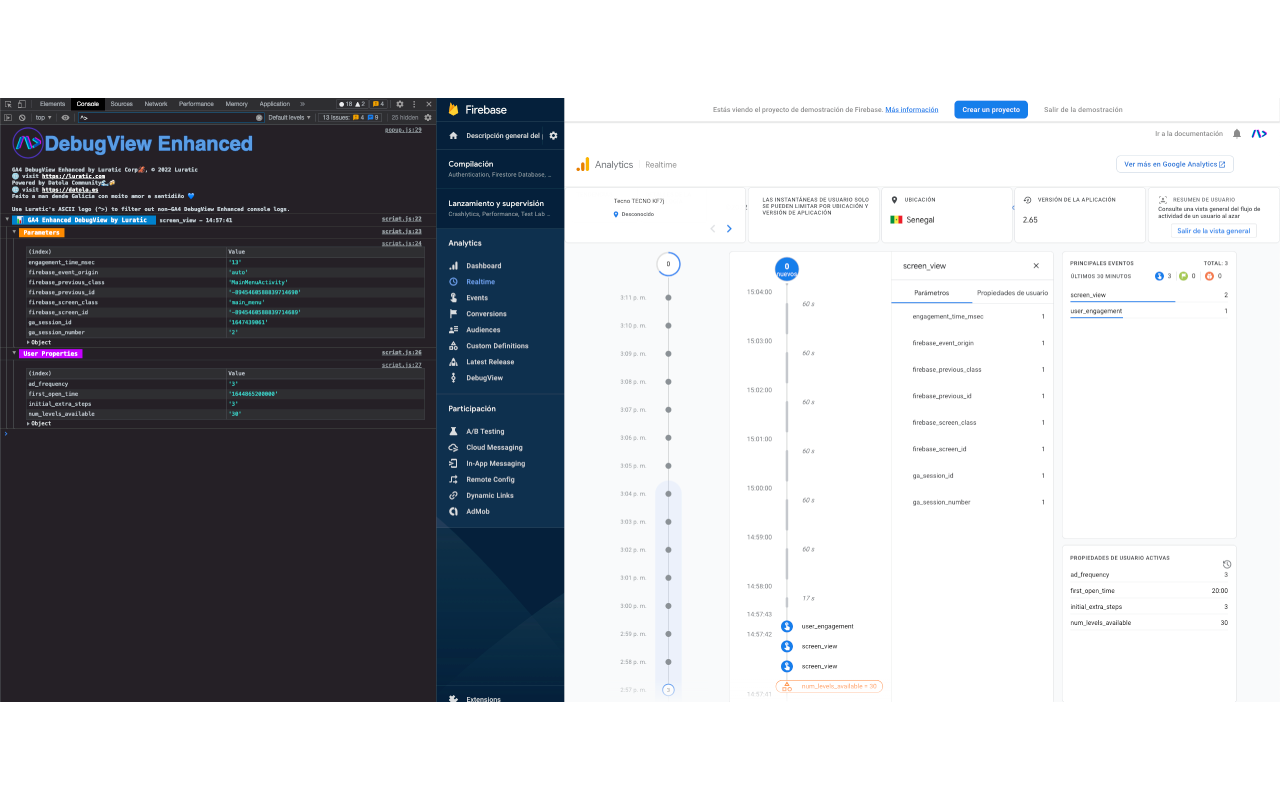Go to next user snapshot arrow

click(x=729, y=229)
